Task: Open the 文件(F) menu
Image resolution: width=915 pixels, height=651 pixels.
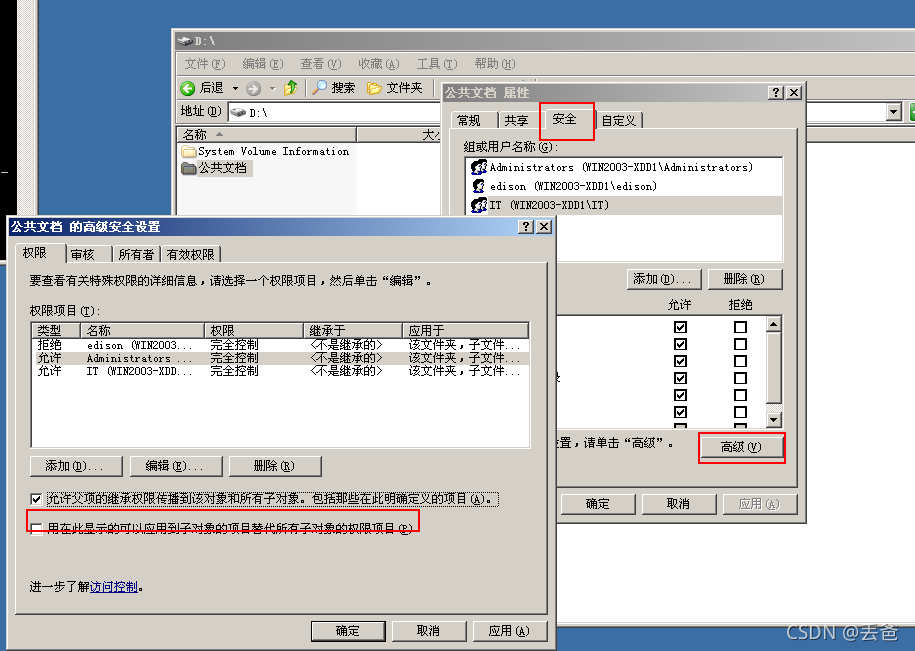Action: (204, 64)
